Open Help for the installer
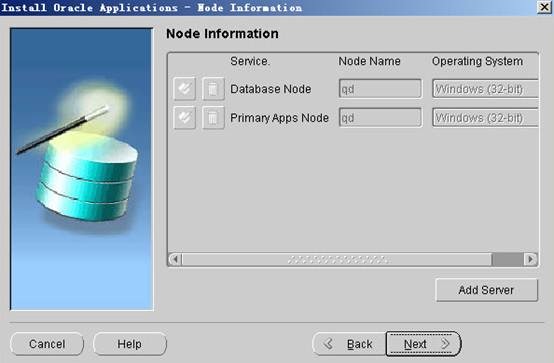Viewport: 554px width, 363px height. (130, 344)
